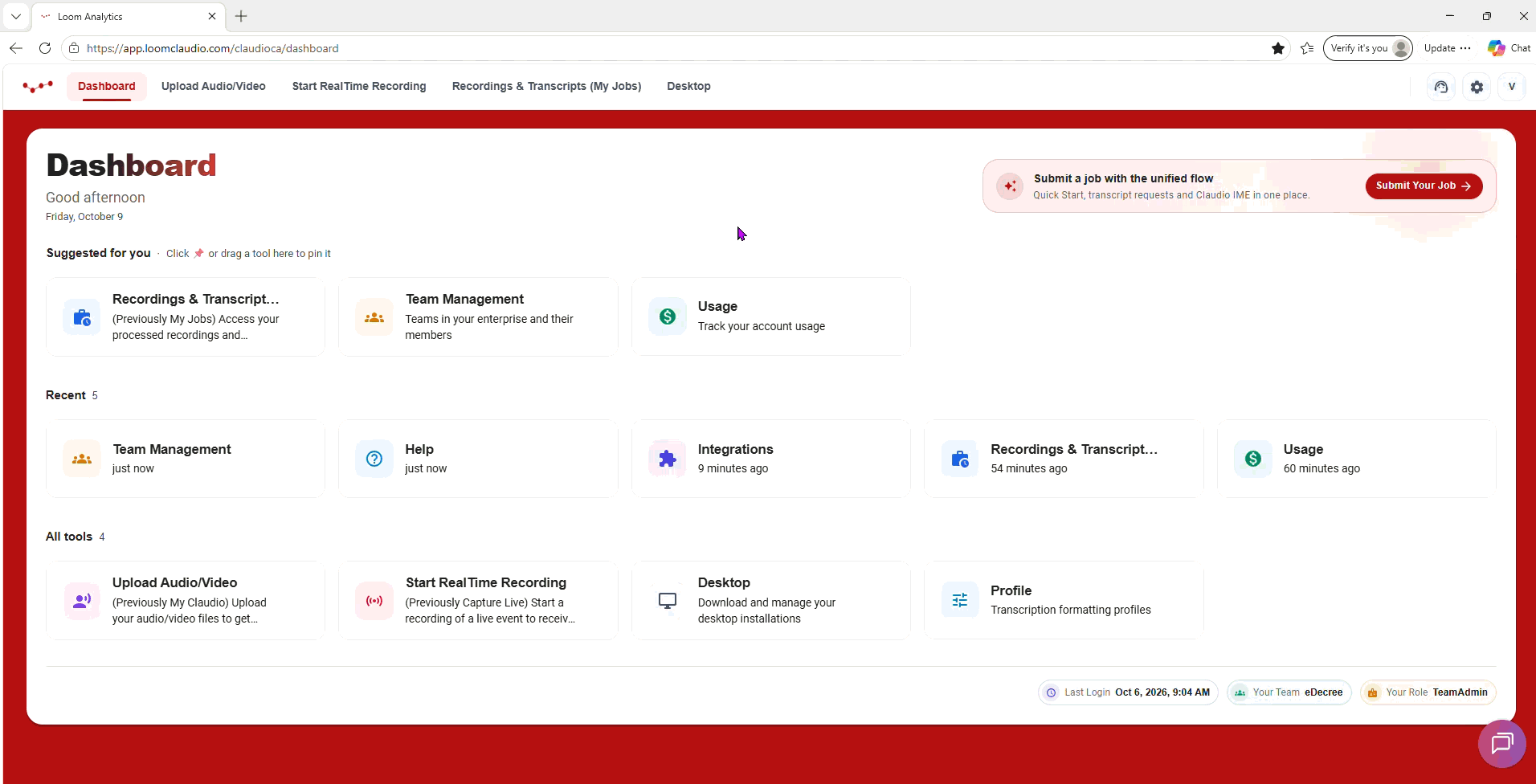Click the Profile sliders icon
This screenshot has width=1536, height=784.
(960, 600)
